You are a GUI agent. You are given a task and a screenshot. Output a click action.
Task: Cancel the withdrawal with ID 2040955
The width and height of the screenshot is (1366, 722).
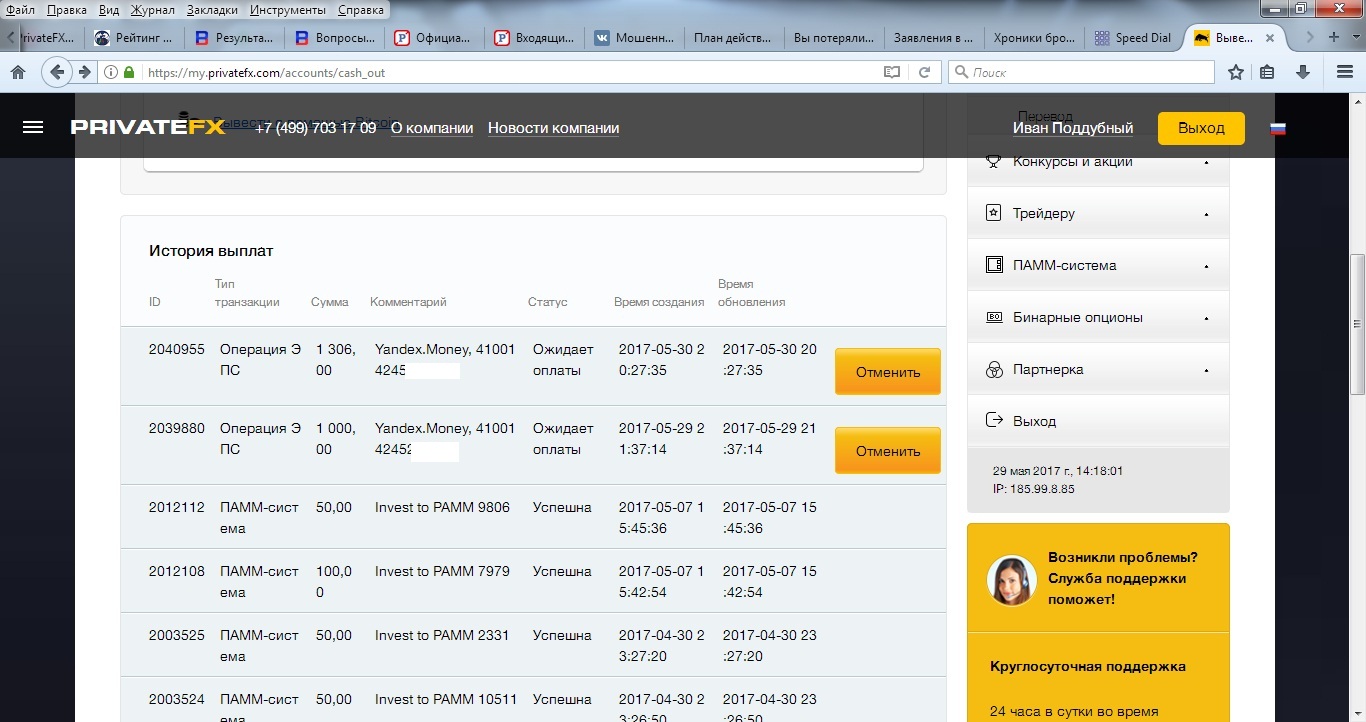tap(887, 372)
